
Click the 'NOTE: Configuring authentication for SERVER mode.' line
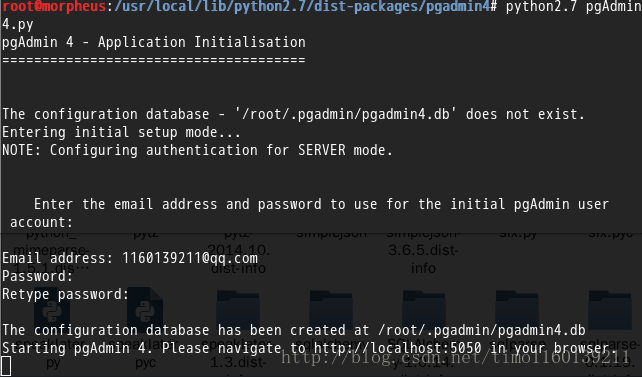(197, 150)
